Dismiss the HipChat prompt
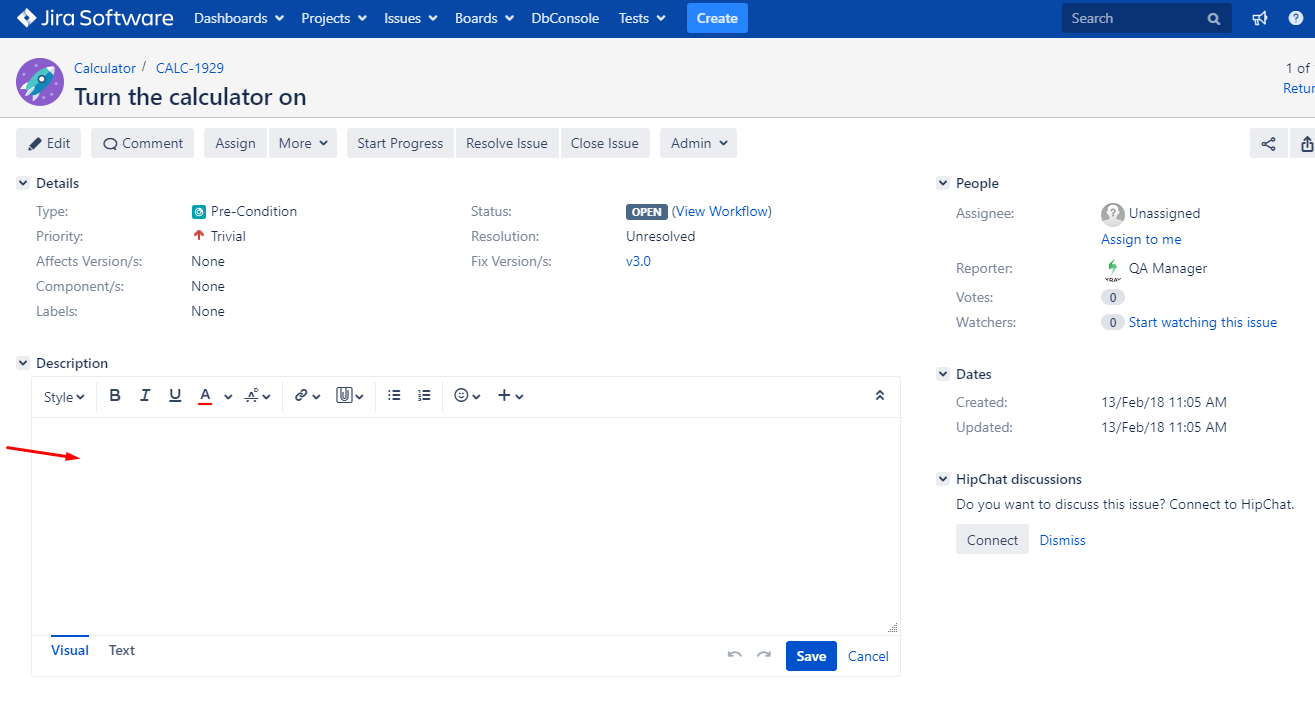Screen dimensions: 1315x702 1062,540
